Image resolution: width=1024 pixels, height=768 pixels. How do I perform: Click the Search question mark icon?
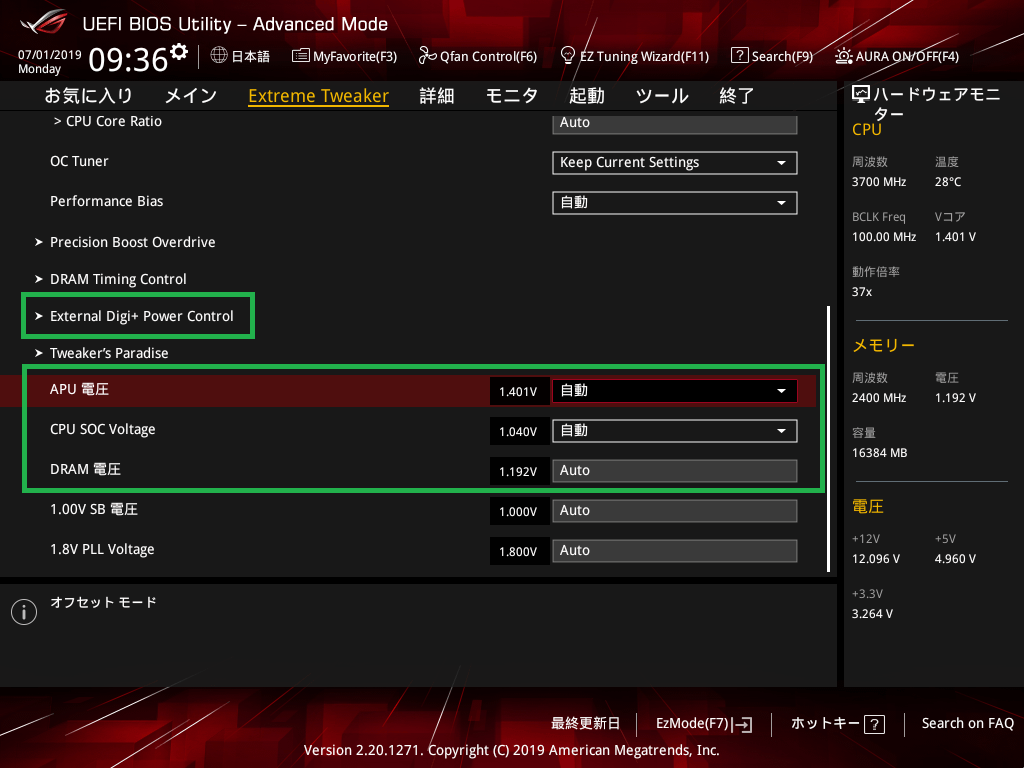click(x=739, y=56)
